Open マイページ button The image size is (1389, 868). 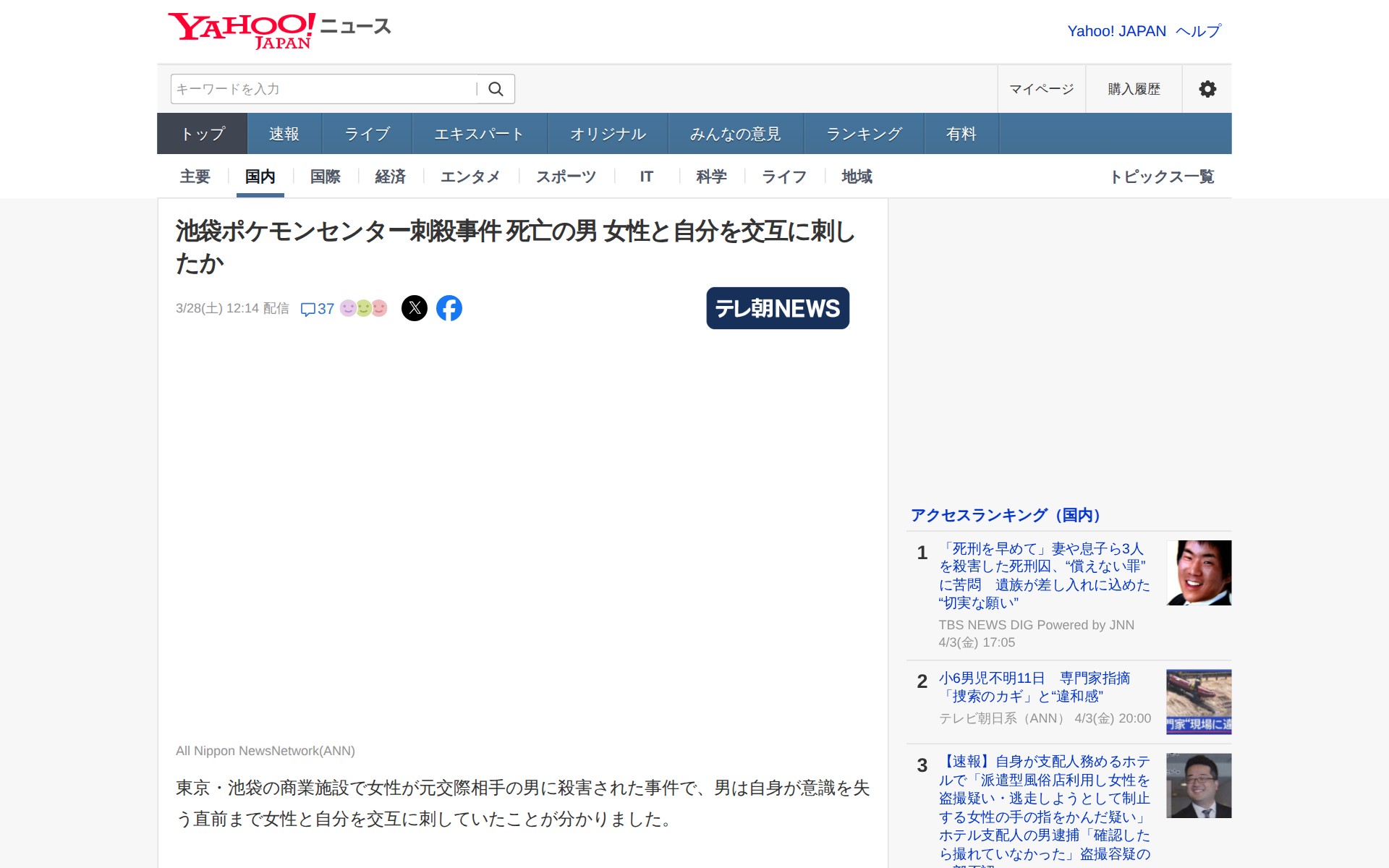coord(1041,89)
